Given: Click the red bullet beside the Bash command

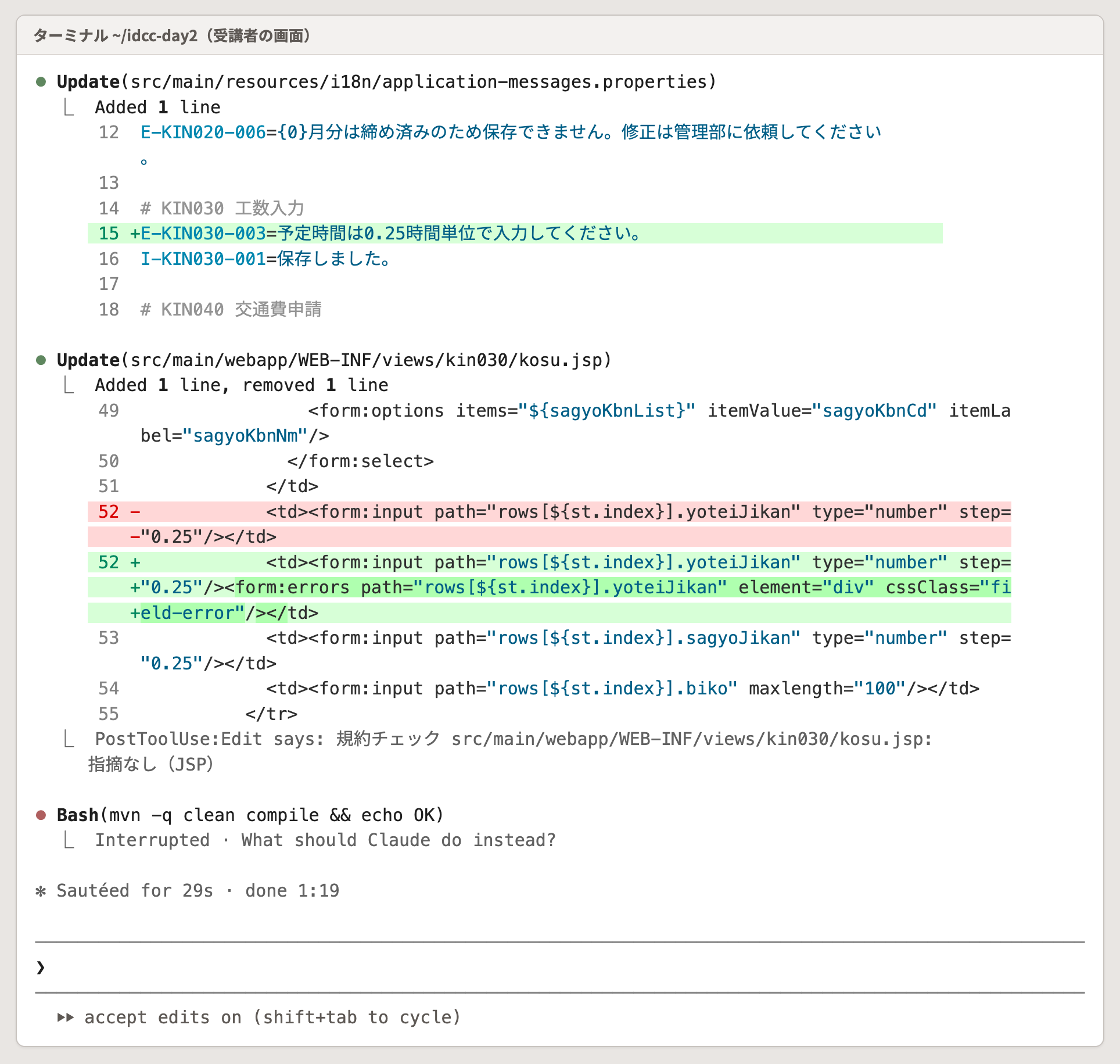Looking at the screenshot, I should pyautogui.click(x=41, y=815).
